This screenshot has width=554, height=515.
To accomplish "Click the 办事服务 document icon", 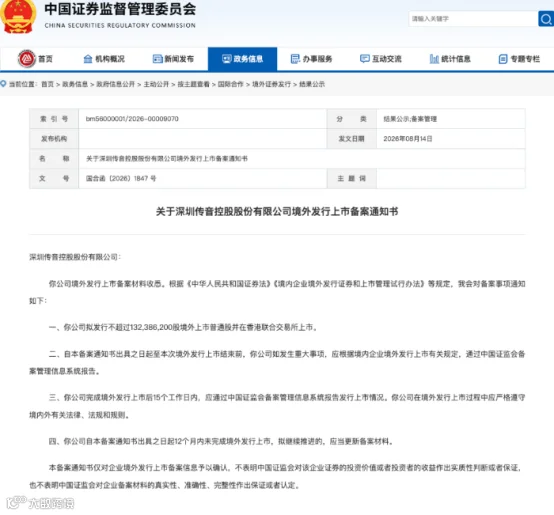I will pyautogui.click(x=295, y=59).
